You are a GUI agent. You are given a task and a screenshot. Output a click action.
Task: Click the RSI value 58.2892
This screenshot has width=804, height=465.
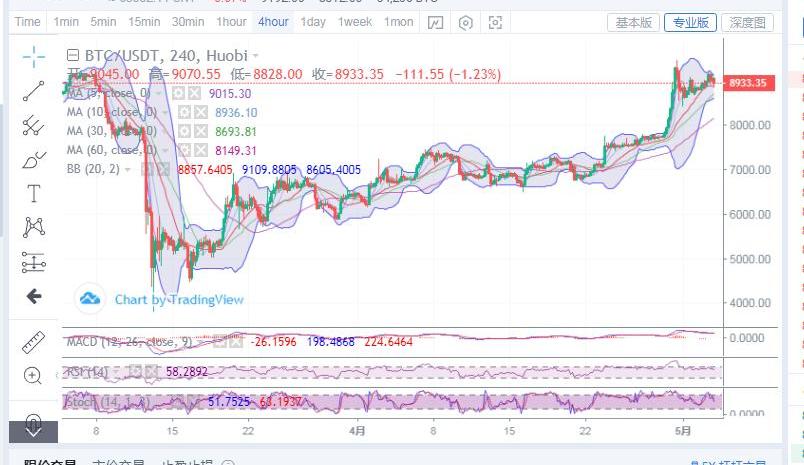pyautogui.click(x=187, y=371)
